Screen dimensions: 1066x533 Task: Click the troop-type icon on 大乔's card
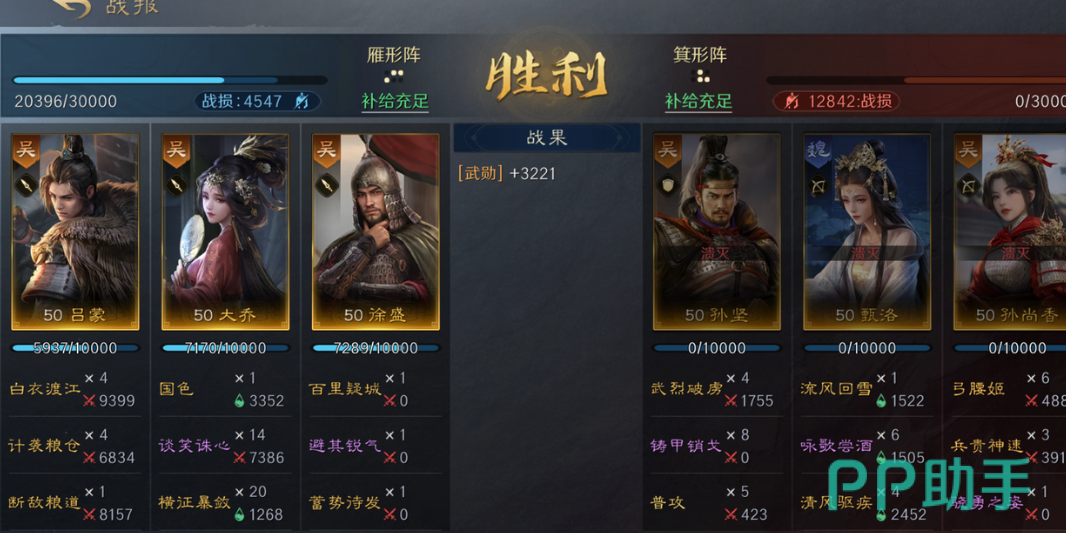point(176,184)
